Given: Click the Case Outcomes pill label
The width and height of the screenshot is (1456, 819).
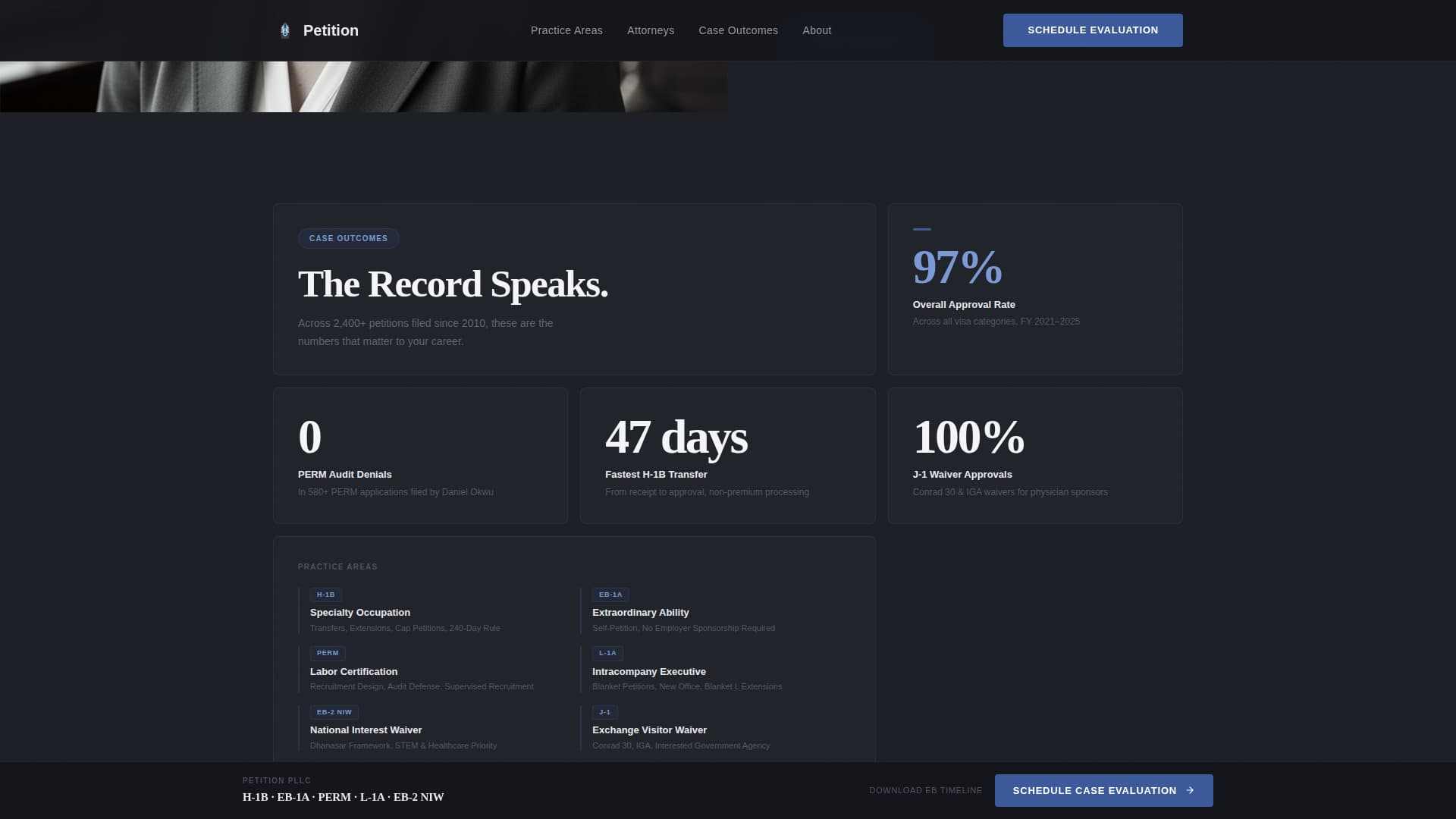Looking at the screenshot, I should point(348,238).
